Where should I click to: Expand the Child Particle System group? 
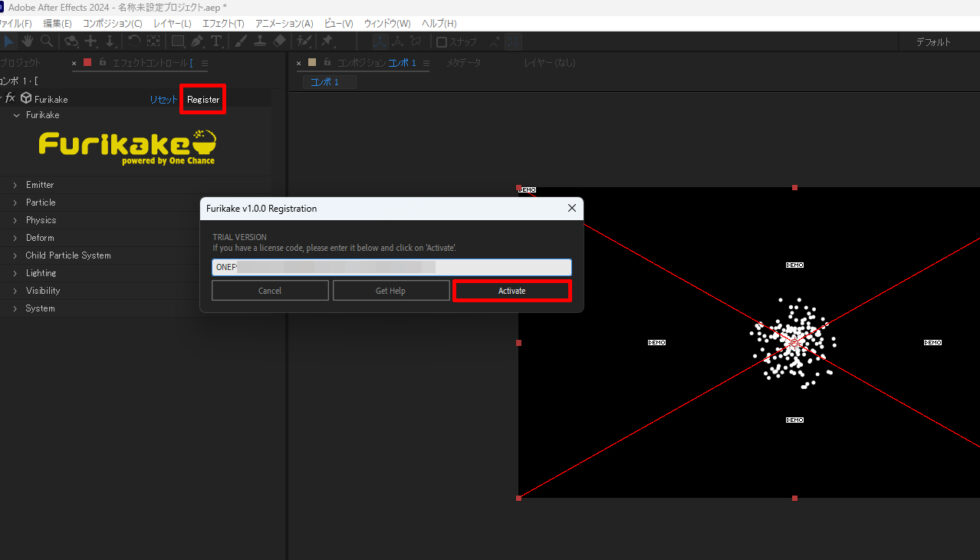15,255
